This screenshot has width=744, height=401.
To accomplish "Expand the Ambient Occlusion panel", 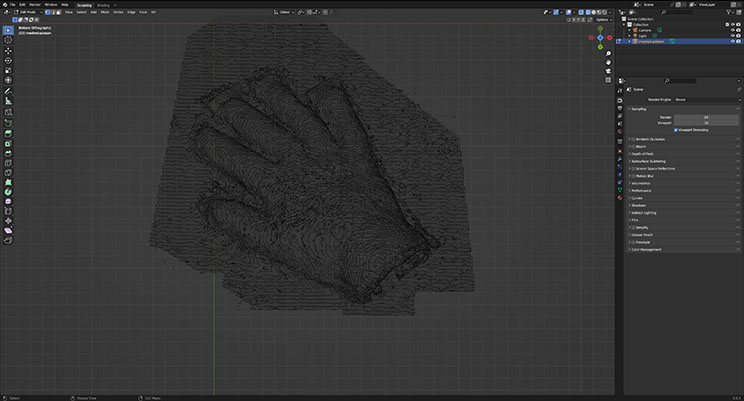I will [650, 138].
